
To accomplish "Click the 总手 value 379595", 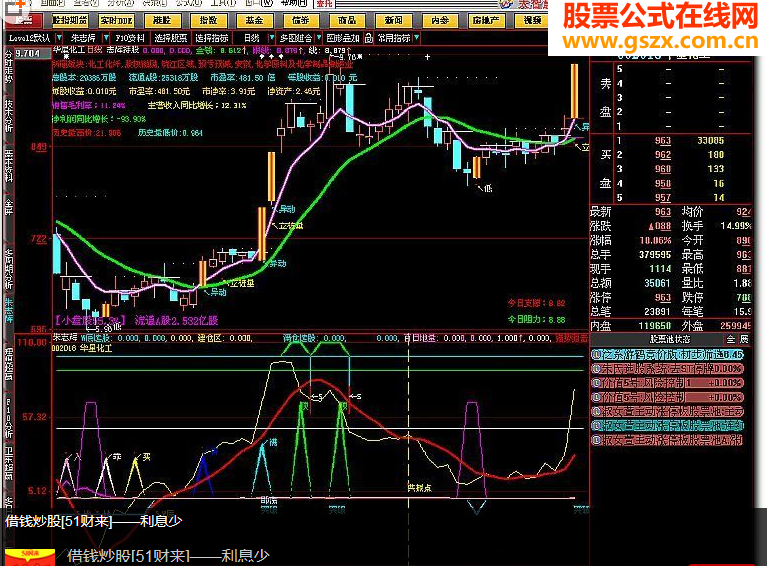I will coord(655,255).
